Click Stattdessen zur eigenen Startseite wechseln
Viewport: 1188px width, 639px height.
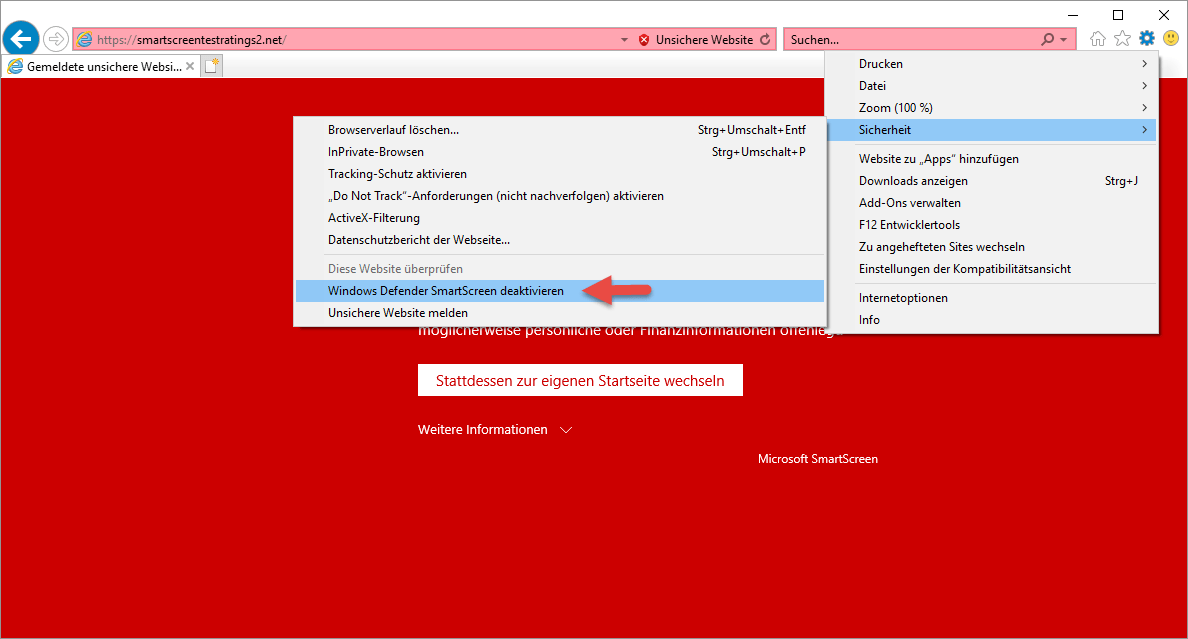pos(580,381)
